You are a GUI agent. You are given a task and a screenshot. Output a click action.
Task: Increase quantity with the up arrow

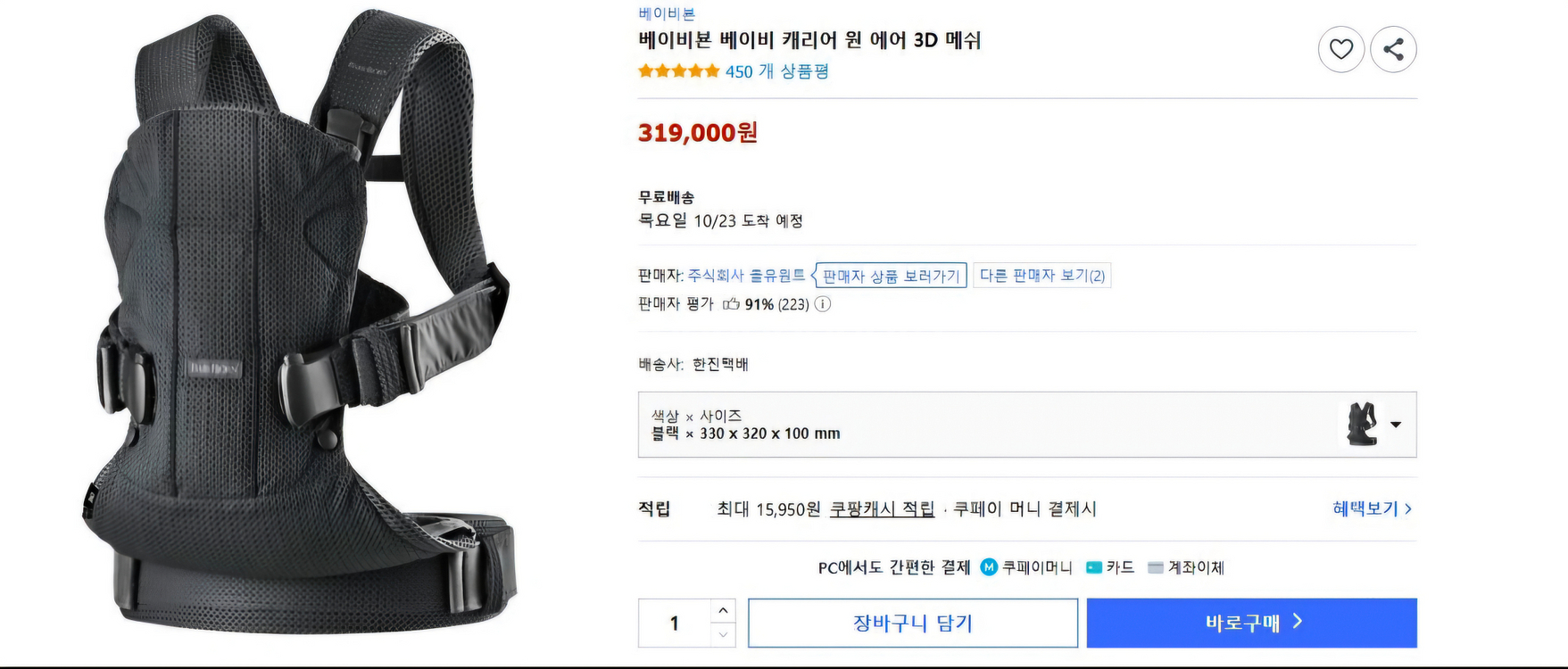tap(723, 610)
